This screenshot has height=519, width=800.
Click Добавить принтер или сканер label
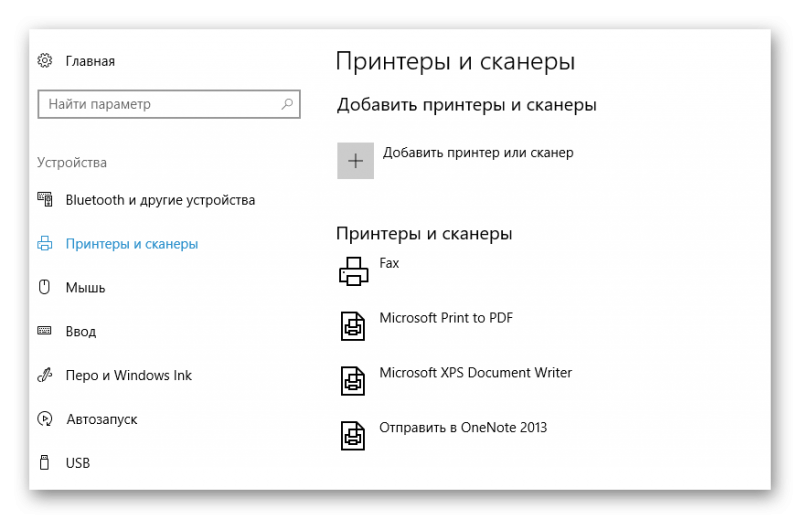pos(478,153)
